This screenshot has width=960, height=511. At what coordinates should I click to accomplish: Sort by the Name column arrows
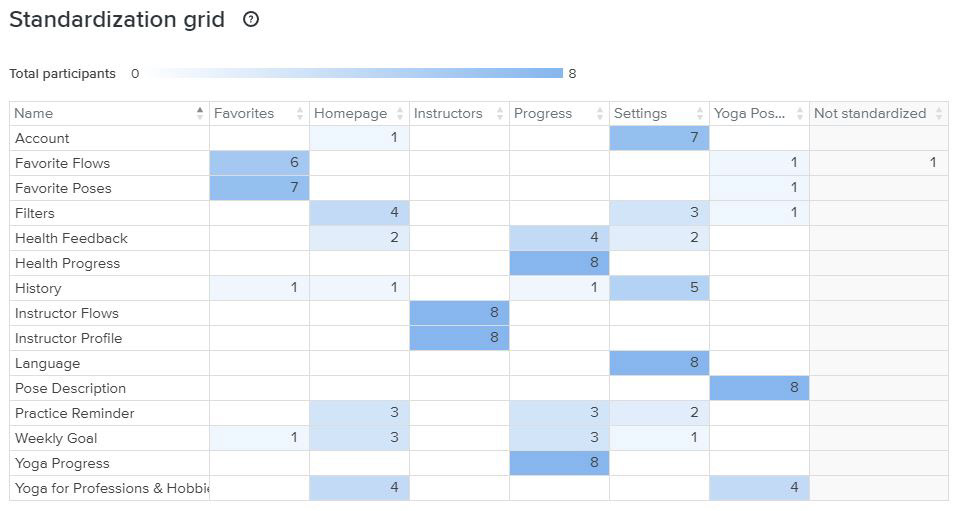coord(200,114)
